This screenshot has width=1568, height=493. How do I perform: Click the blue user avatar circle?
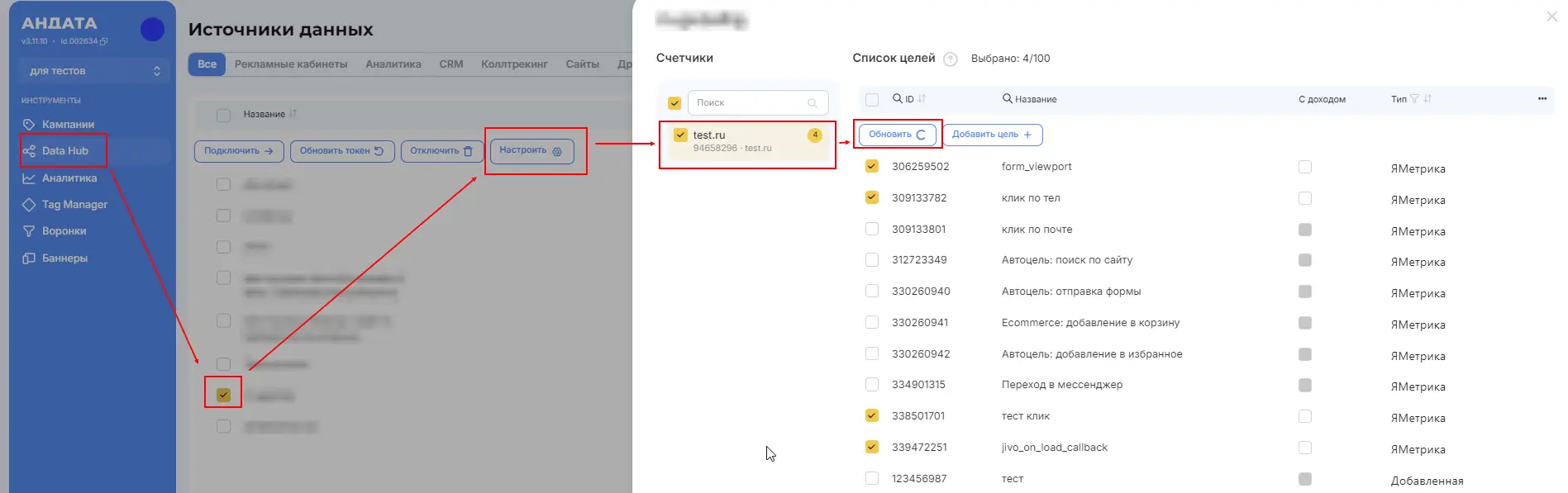click(x=152, y=30)
